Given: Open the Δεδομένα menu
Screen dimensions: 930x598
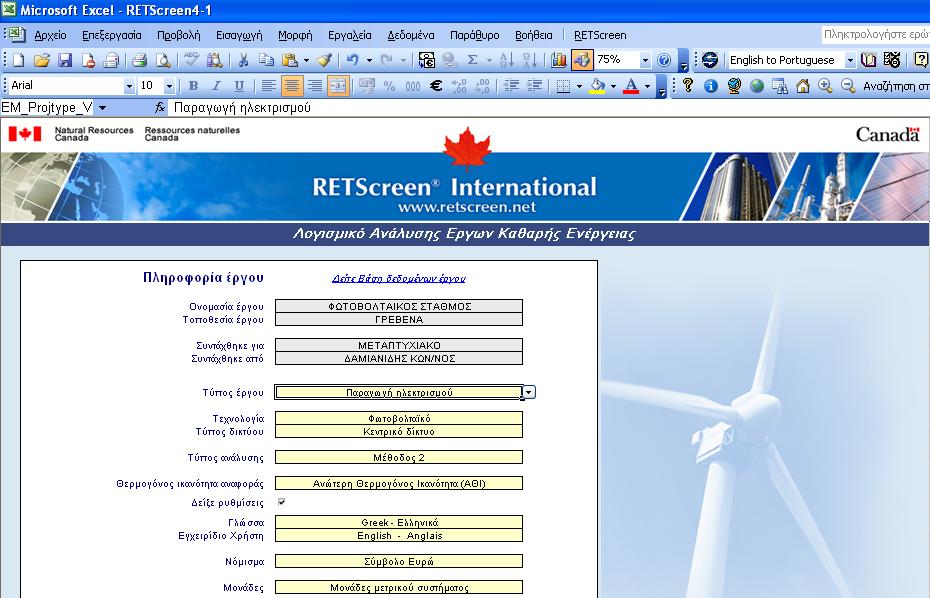Looking at the screenshot, I should [x=410, y=35].
